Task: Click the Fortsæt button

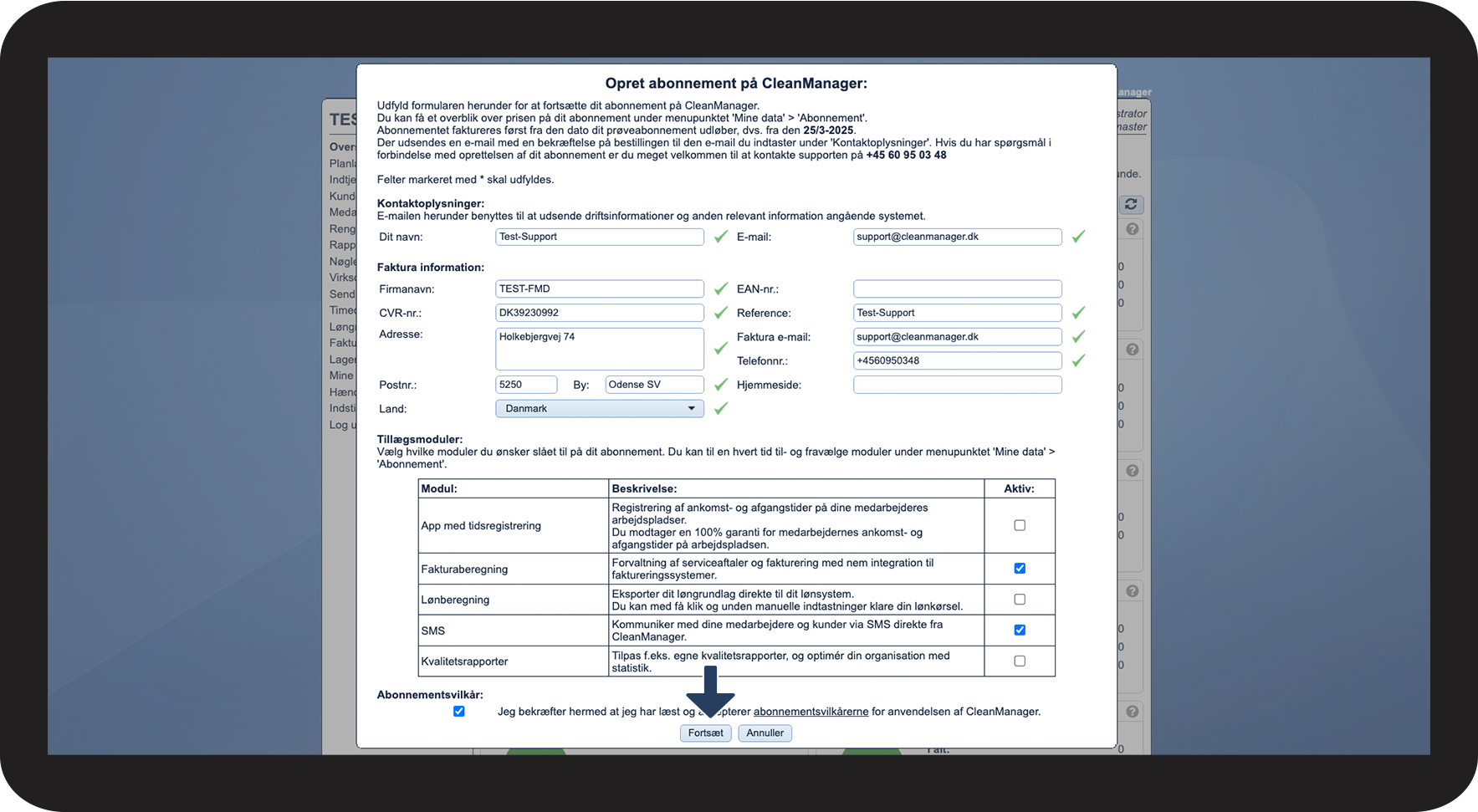Action: 706,733
